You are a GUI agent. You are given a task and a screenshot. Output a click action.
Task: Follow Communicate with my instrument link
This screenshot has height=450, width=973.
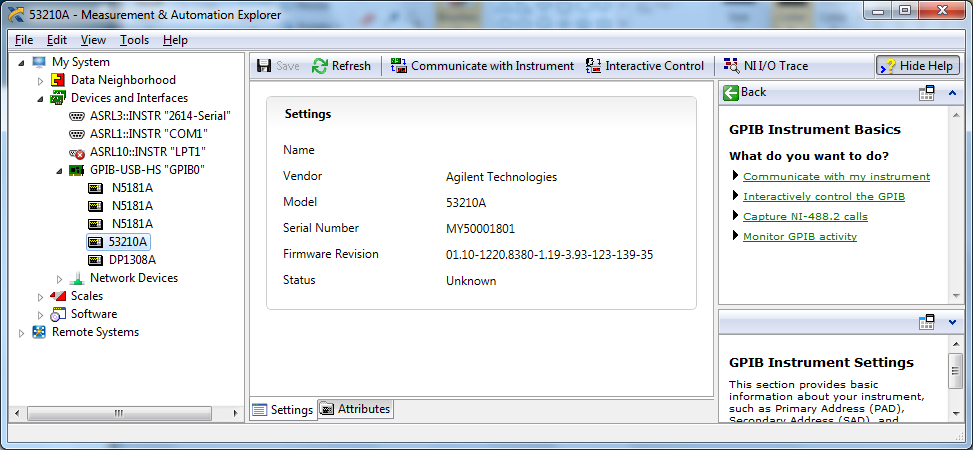click(836, 177)
